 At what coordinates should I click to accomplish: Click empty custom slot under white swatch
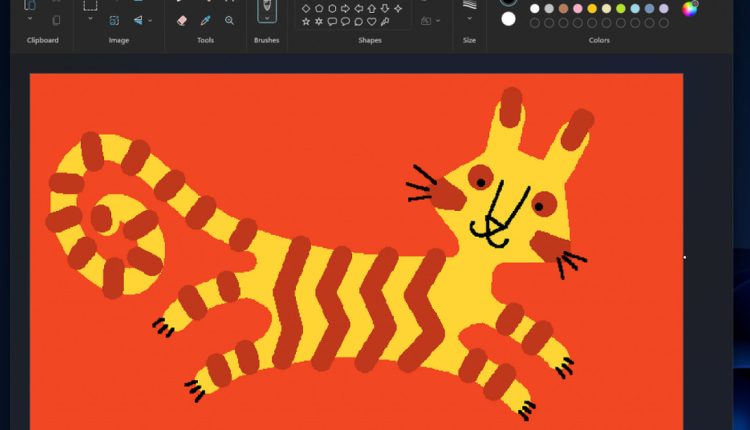535,23
